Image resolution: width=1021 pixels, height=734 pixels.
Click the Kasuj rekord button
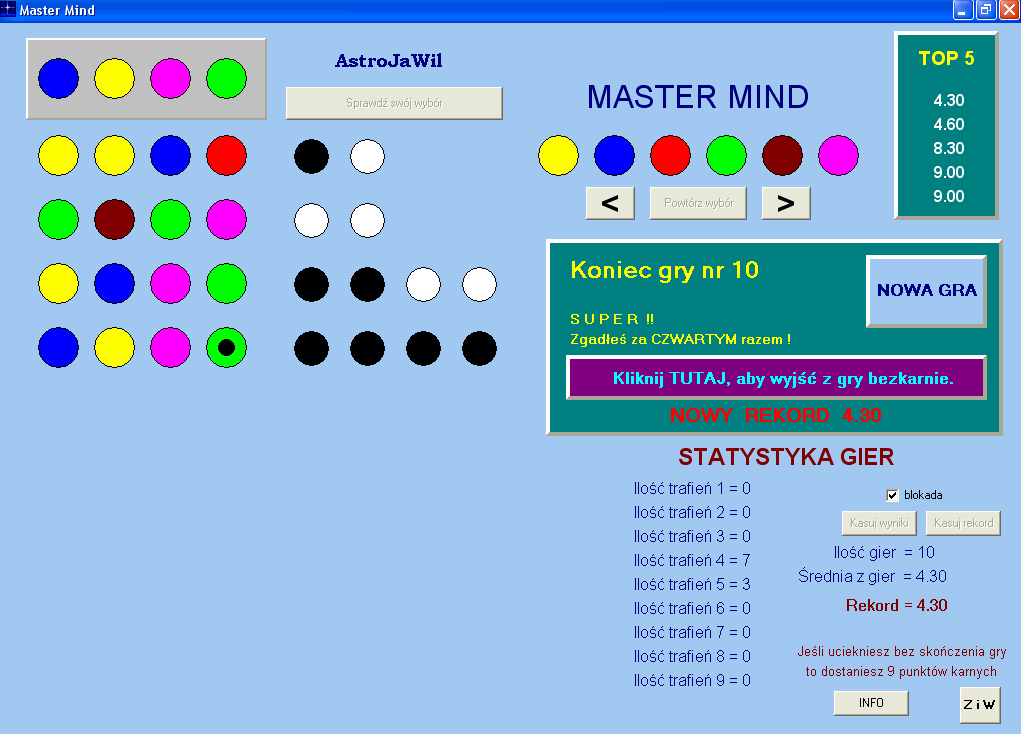point(963,523)
